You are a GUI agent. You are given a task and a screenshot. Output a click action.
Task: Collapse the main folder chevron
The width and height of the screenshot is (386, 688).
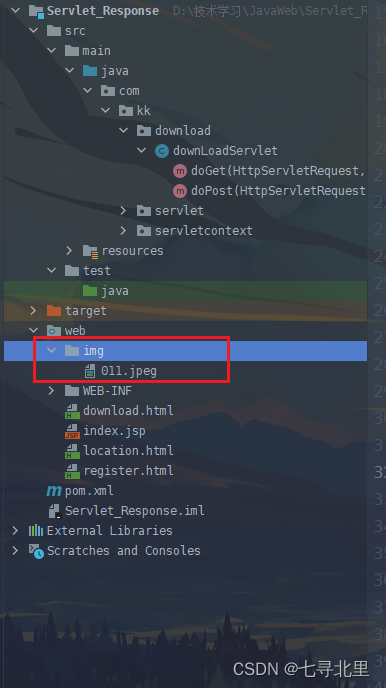[52, 50]
